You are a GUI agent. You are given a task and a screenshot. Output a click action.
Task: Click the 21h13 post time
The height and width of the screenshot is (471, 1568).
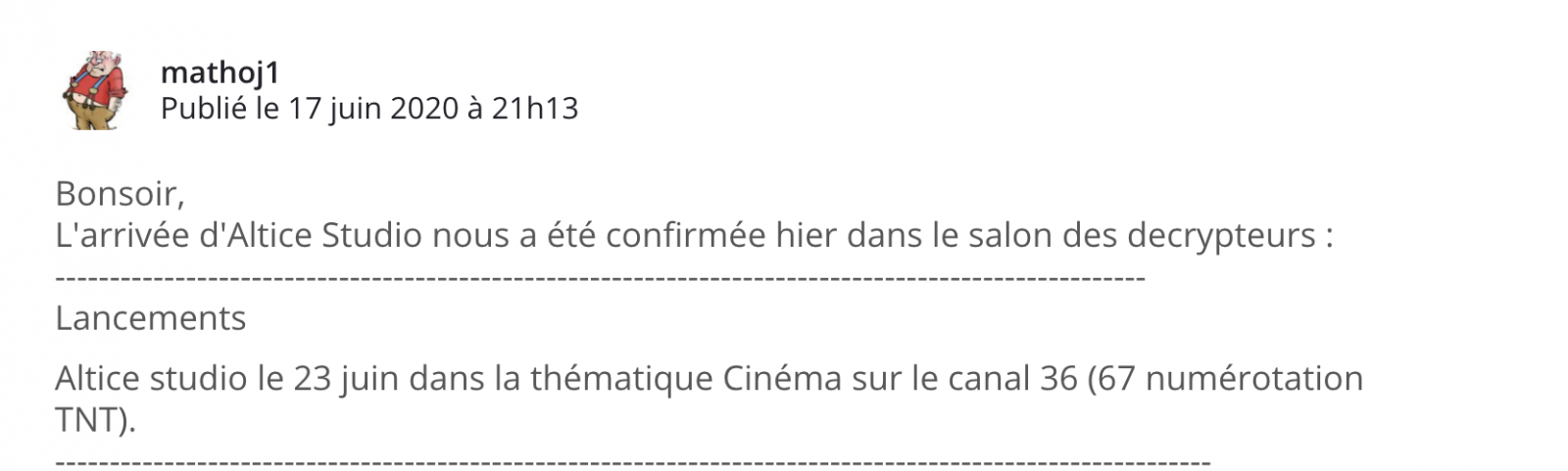pyautogui.click(x=534, y=108)
